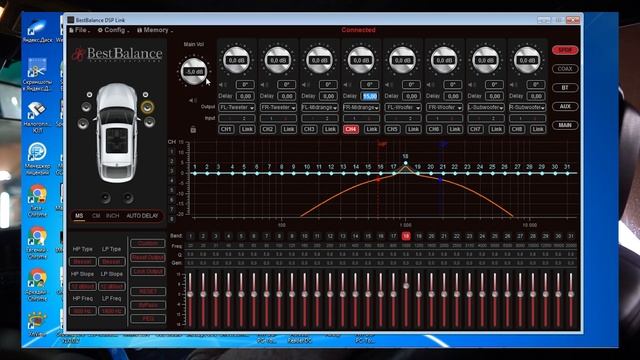Switch delay units to MS

click(x=79, y=216)
